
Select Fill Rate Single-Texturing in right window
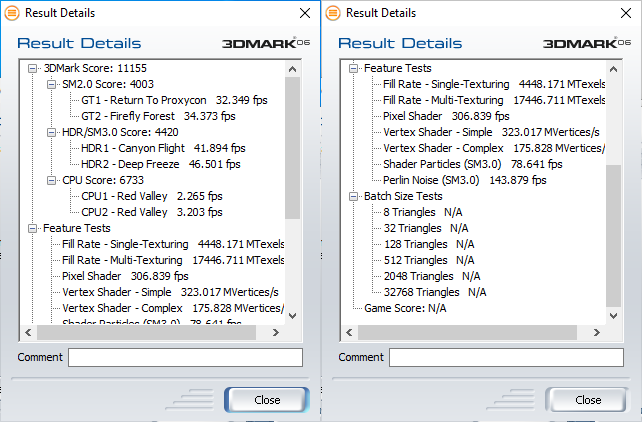point(494,84)
